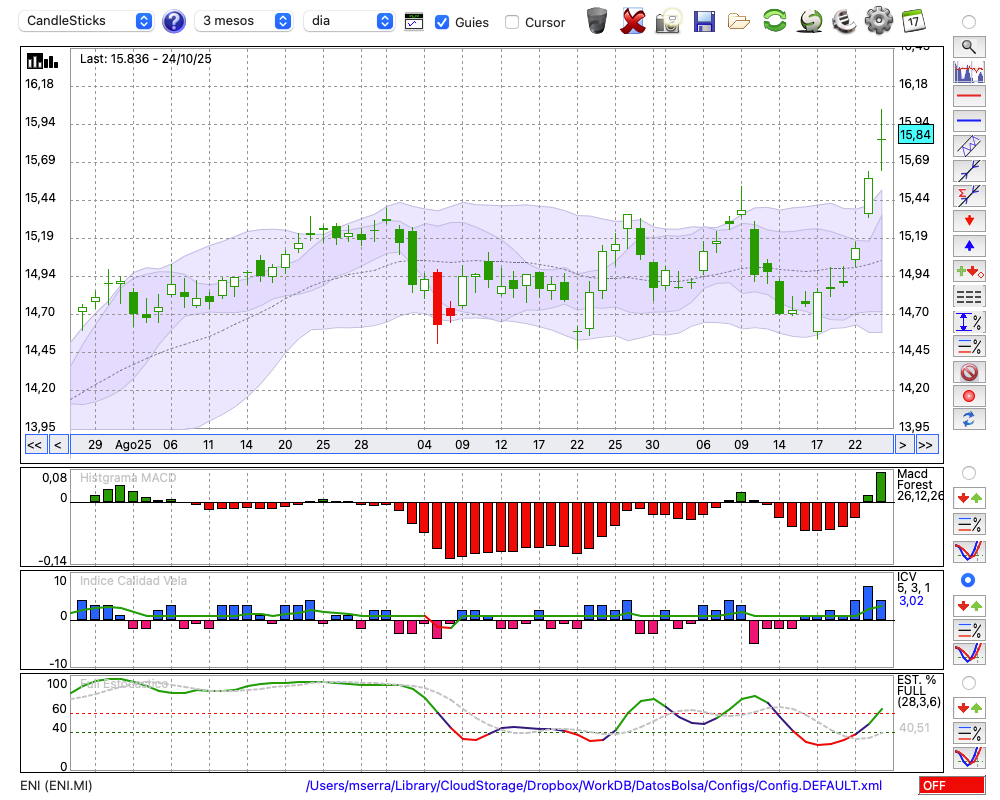1000x800 pixels.
Task: Click the Config.DEFAULT.xml file path link
Action: (x=594, y=786)
